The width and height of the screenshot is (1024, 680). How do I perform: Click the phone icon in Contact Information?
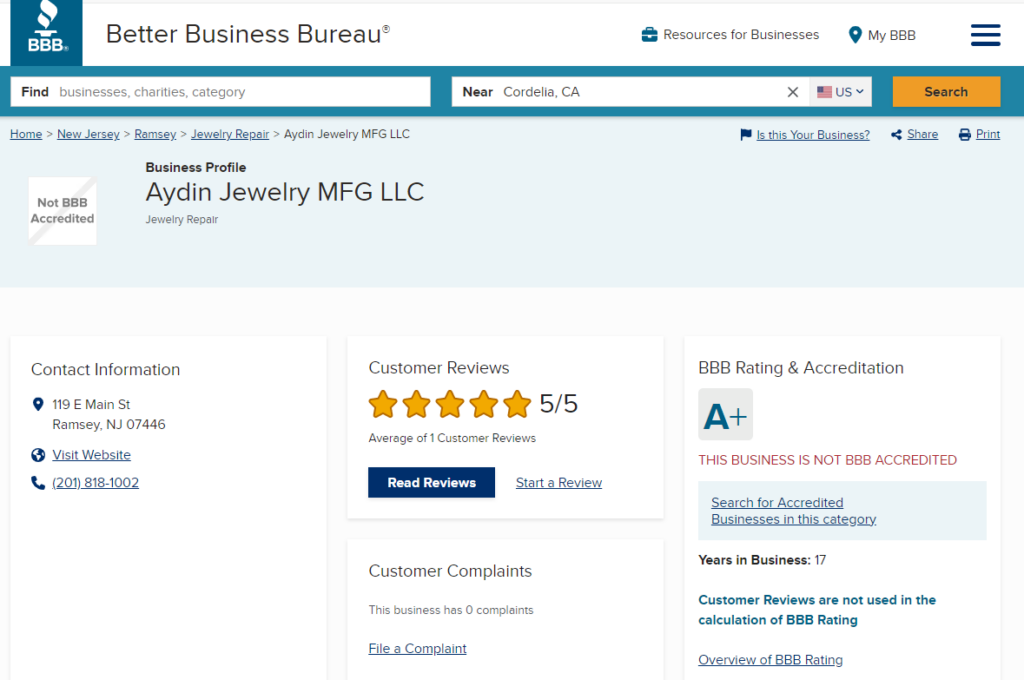38,483
